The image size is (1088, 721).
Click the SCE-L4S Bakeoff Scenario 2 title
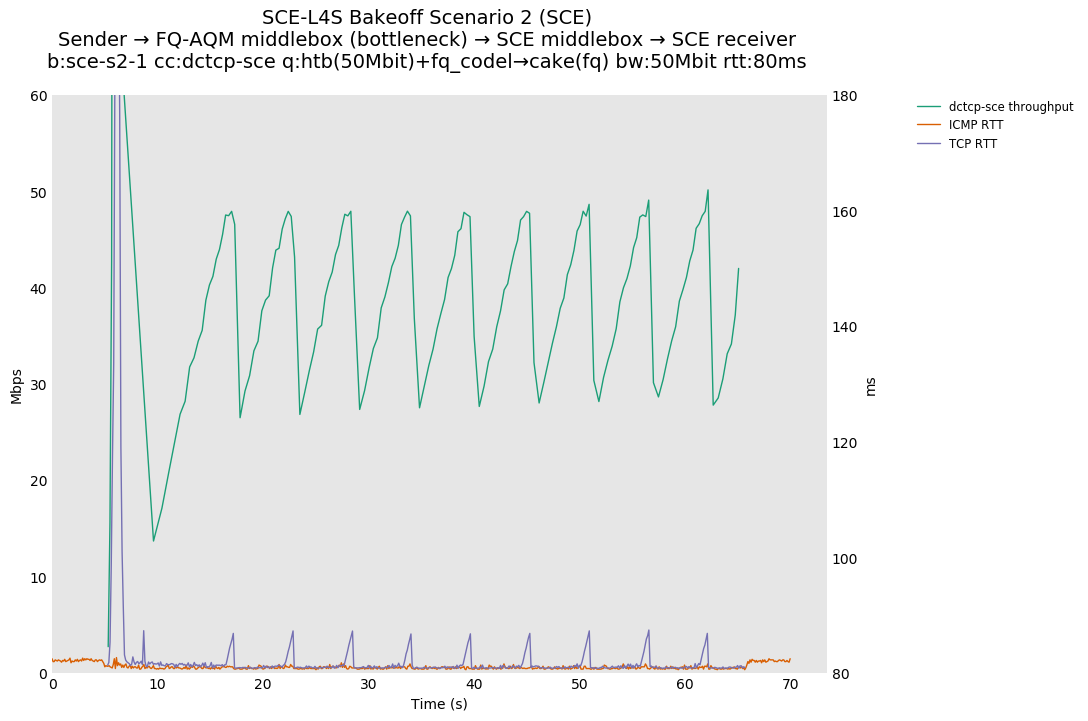(x=427, y=18)
